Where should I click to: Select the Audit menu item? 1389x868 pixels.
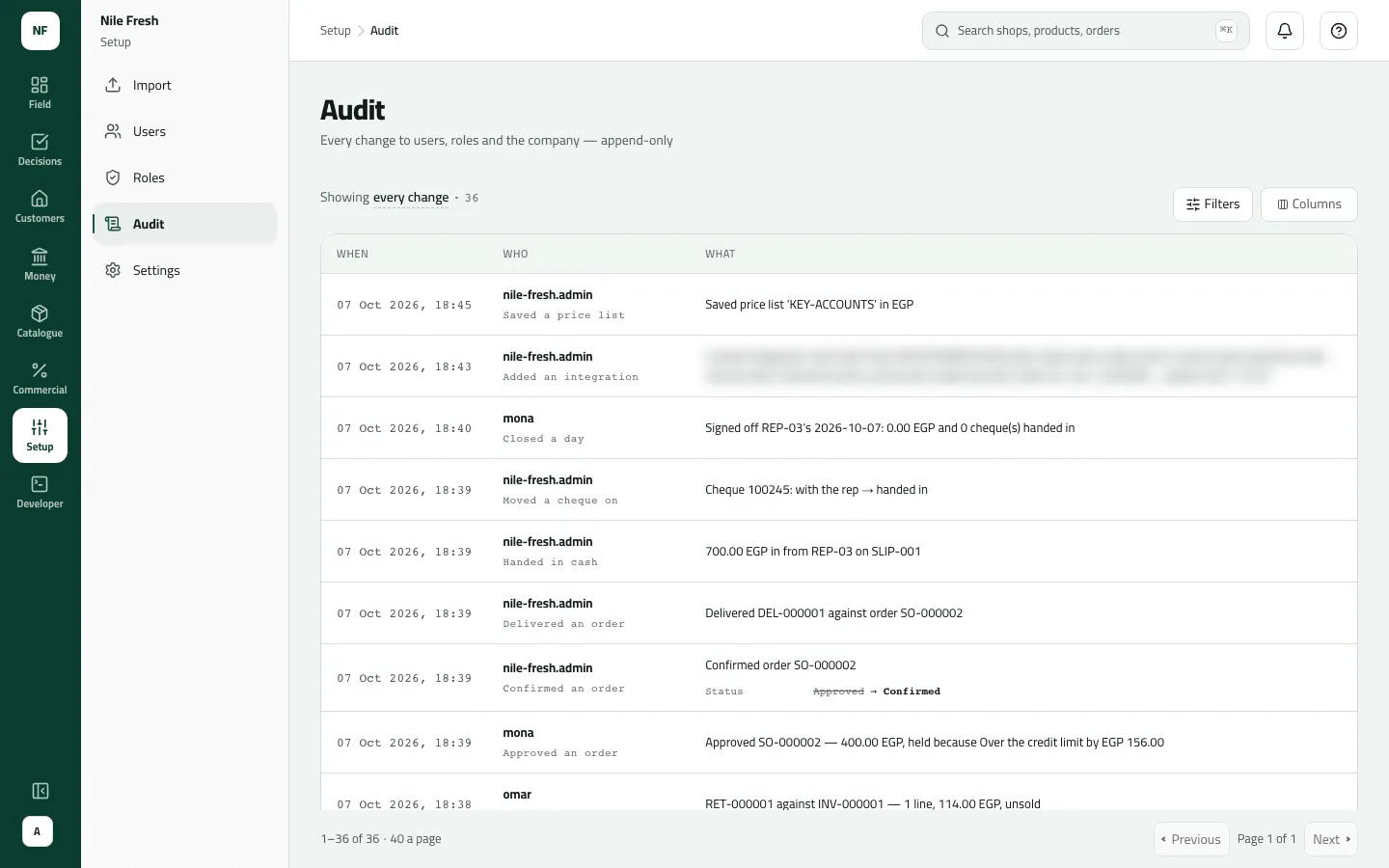click(184, 224)
